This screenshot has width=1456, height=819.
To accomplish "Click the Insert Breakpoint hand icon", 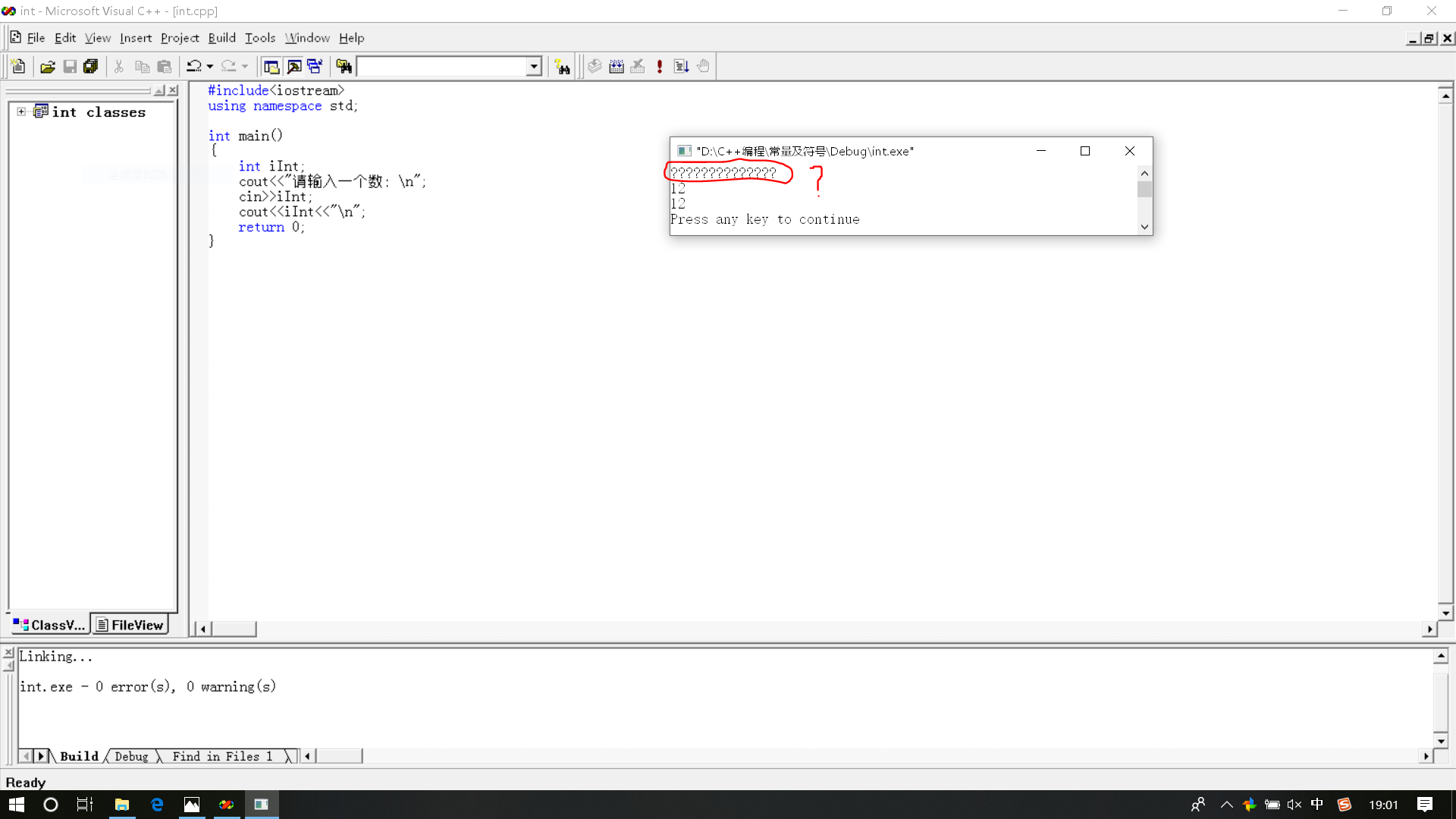I will [703, 67].
